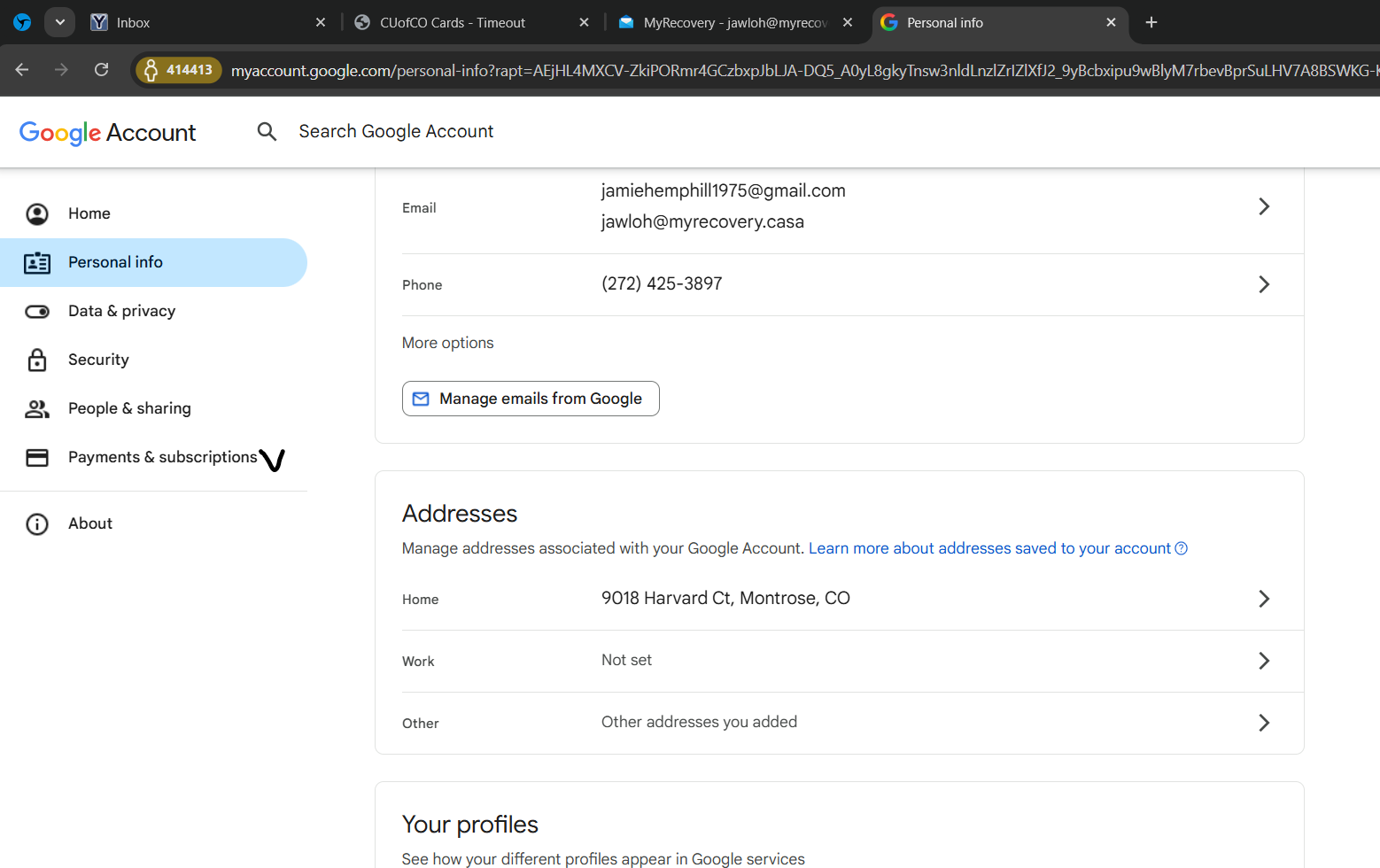
Task: Reload the page with refresh icon
Action: [x=102, y=70]
